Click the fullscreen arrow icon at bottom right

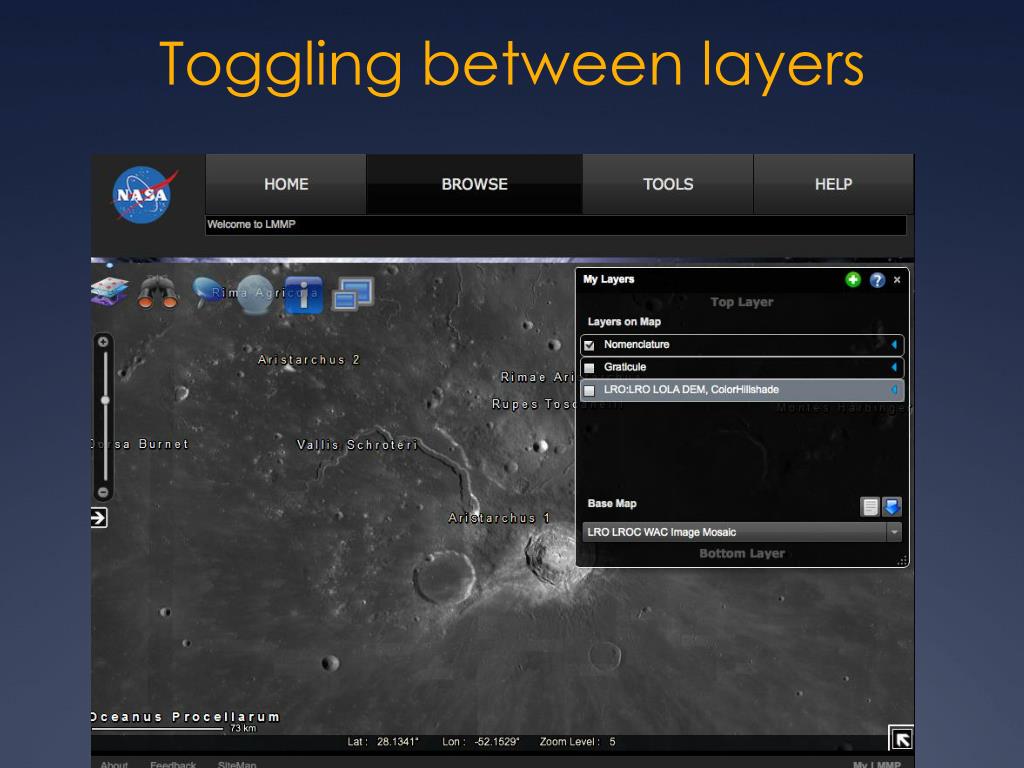[901, 738]
